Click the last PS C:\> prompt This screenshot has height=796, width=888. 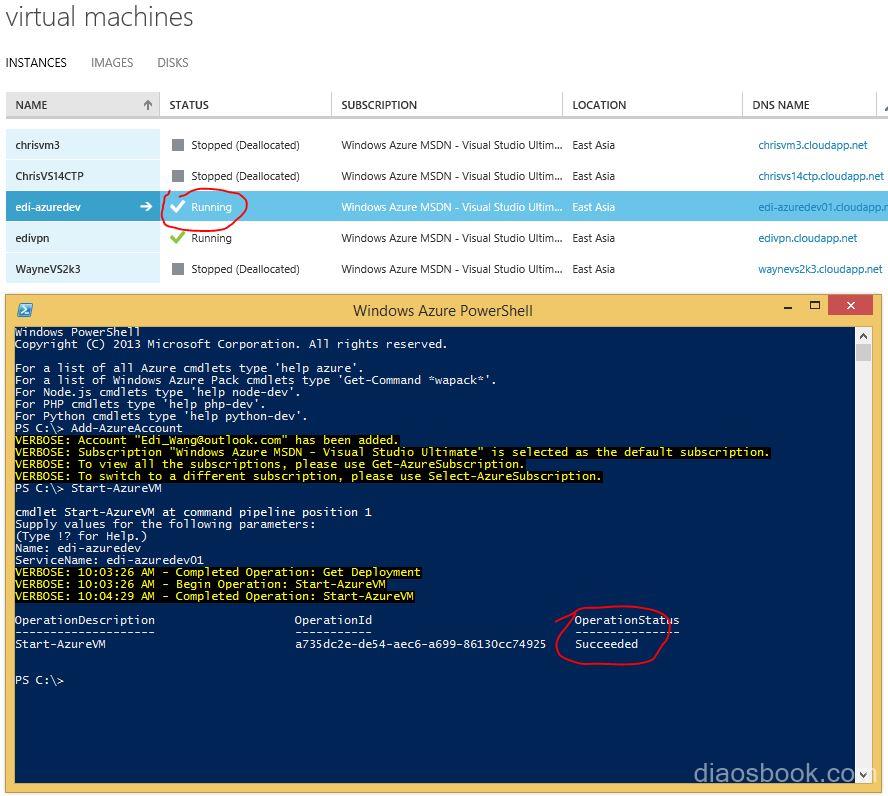pyautogui.click(x=39, y=680)
